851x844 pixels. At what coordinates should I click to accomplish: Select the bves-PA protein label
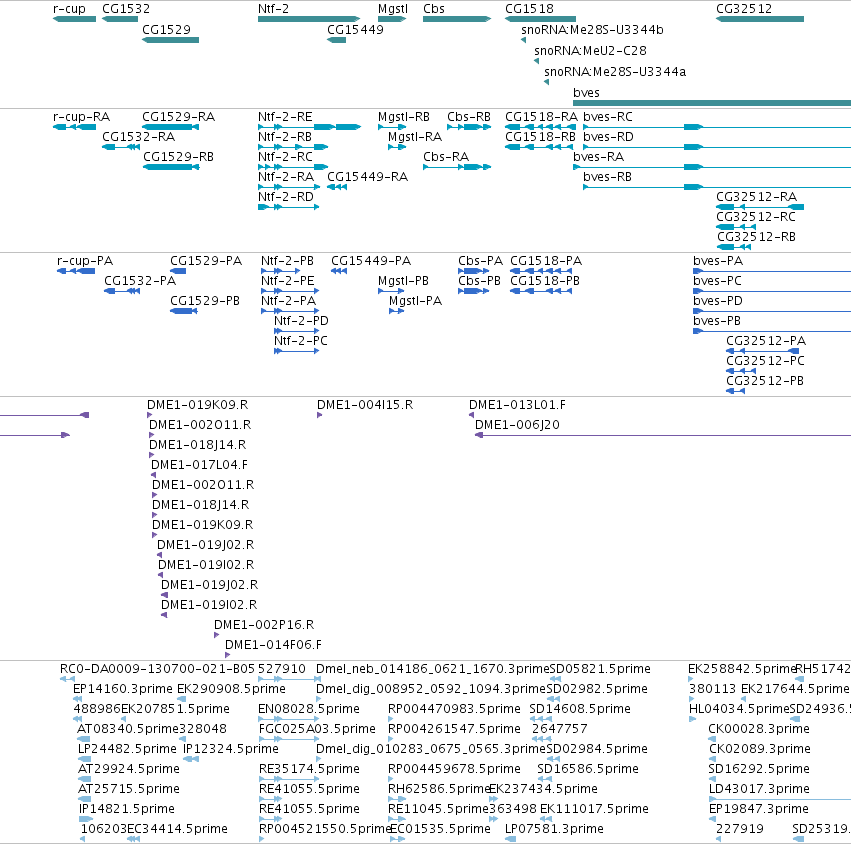[718, 261]
